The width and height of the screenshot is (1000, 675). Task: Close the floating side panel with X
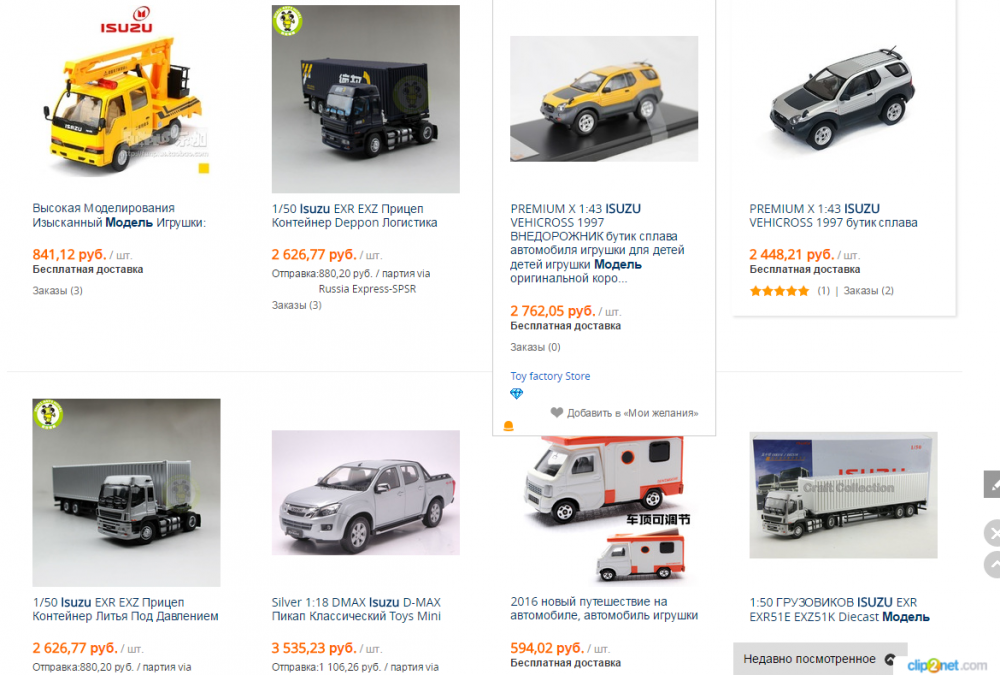[x=993, y=533]
